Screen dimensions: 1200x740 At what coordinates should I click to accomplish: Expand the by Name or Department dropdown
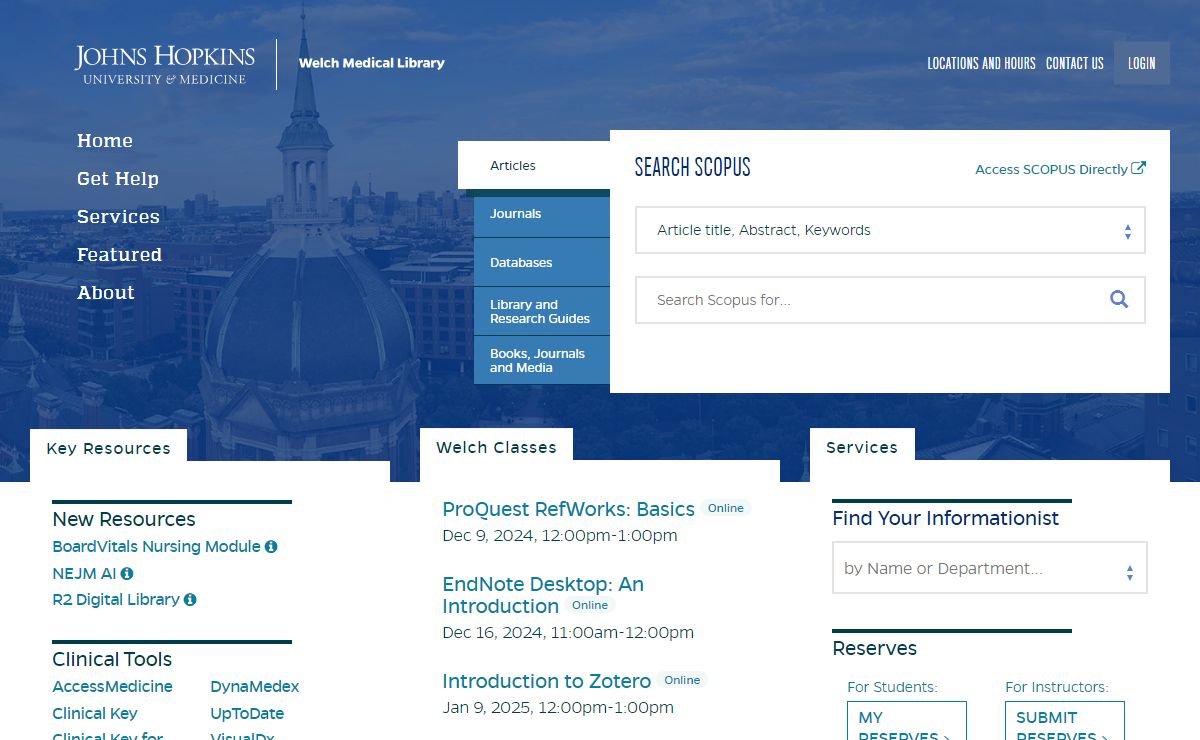tap(990, 568)
